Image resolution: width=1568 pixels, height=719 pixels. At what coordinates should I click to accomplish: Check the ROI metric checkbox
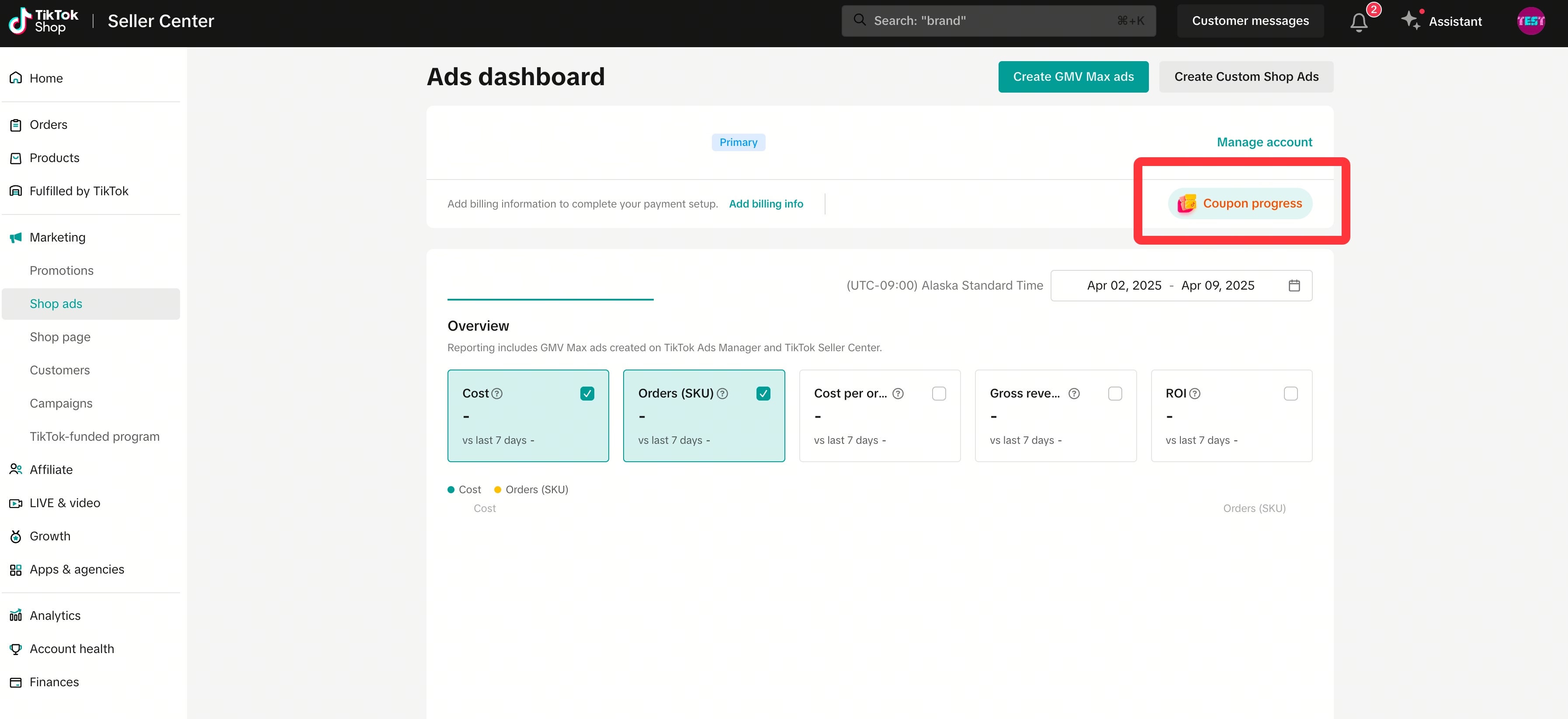[x=1290, y=394]
